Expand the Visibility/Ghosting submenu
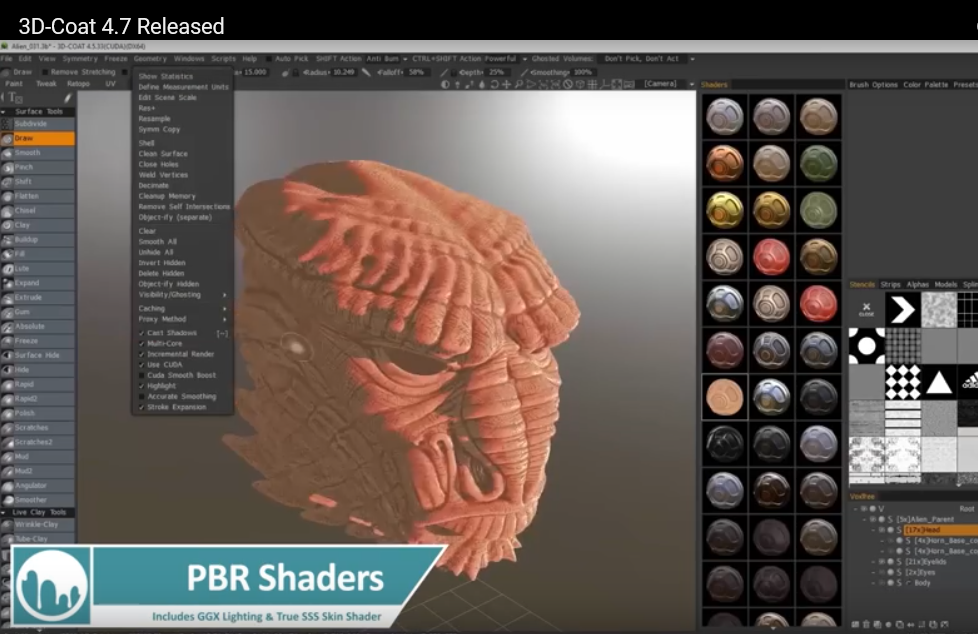This screenshot has height=634, width=978. click(x=182, y=295)
